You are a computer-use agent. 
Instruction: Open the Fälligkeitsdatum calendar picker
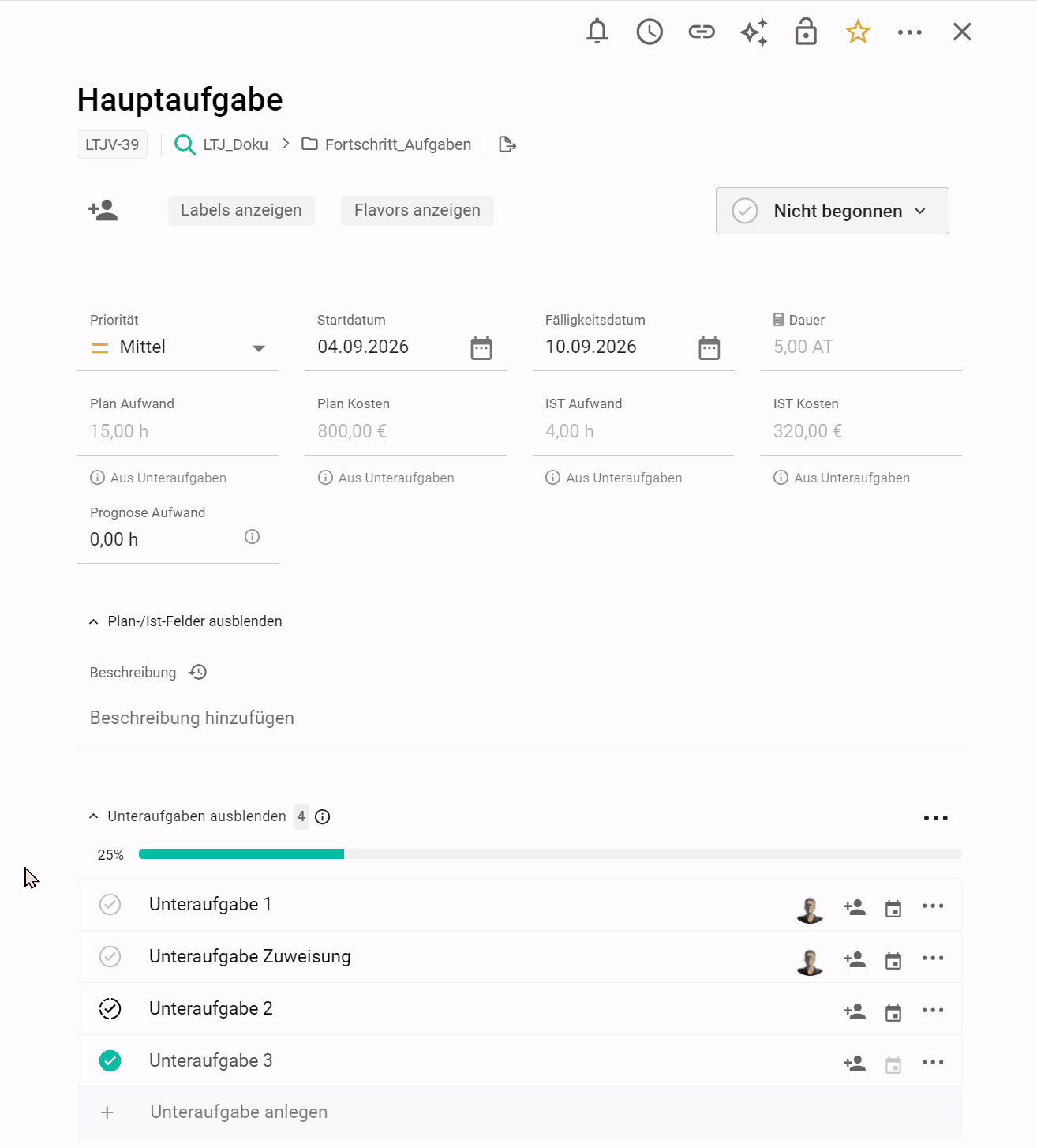[709, 347]
